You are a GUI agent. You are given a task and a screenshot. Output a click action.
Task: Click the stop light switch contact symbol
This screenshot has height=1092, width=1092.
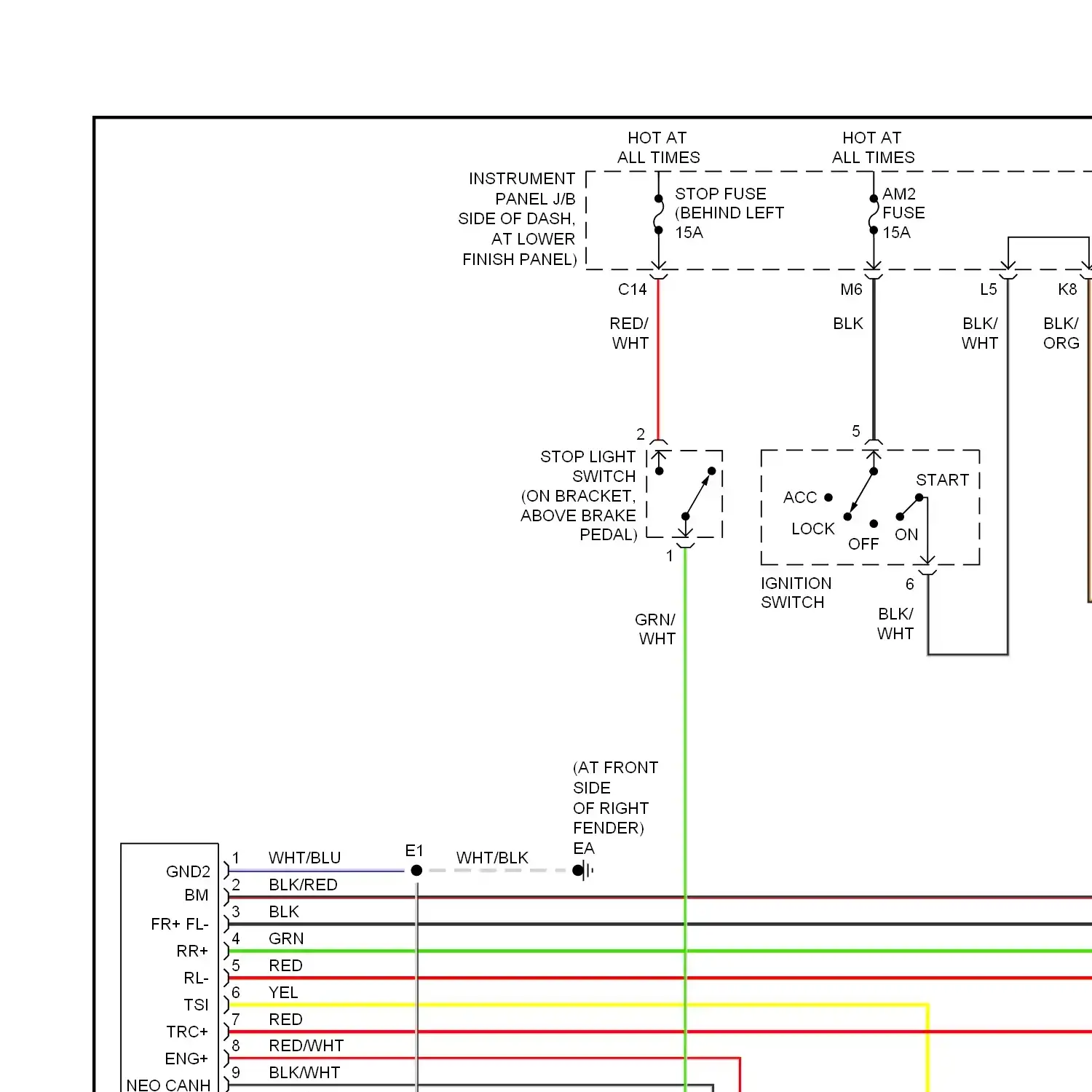click(685, 494)
